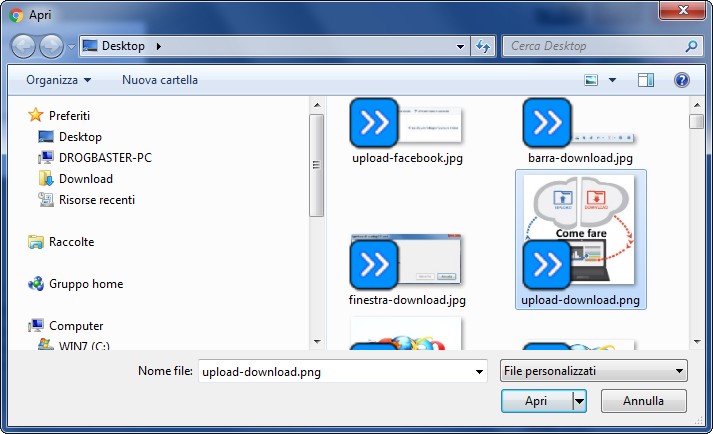Screen dimensions: 713x434
Task: Open the recent locations dropdown arrow
Action: pyautogui.click(x=71, y=46)
